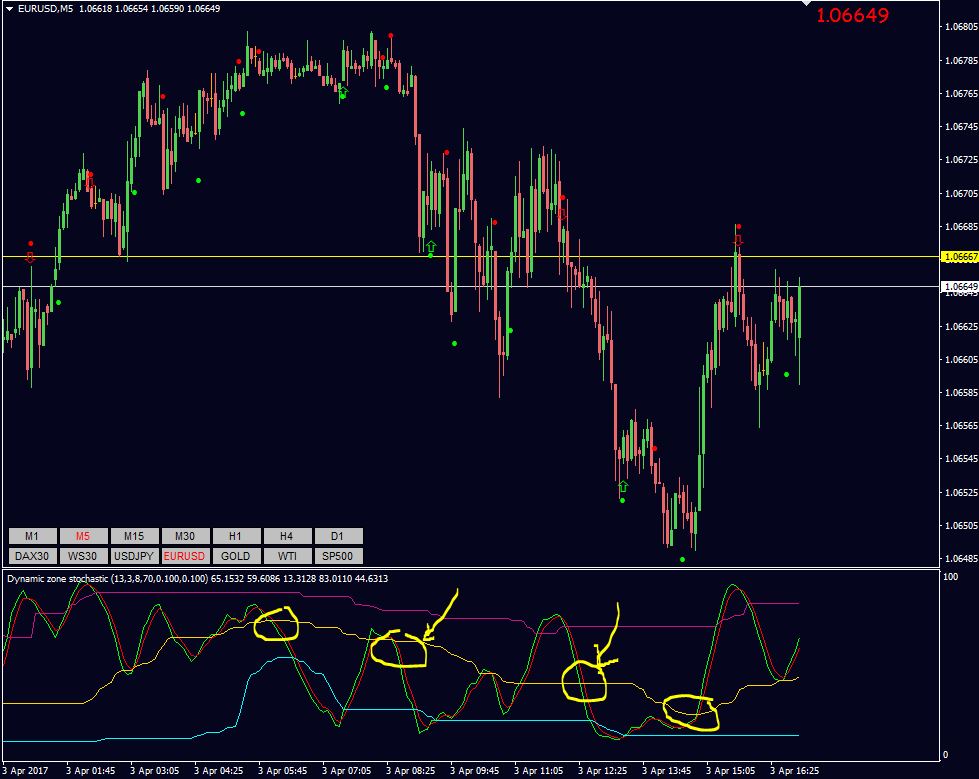Select green buy arrow near 08:25 above yellow line
The image size is (979, 779).
431,246
